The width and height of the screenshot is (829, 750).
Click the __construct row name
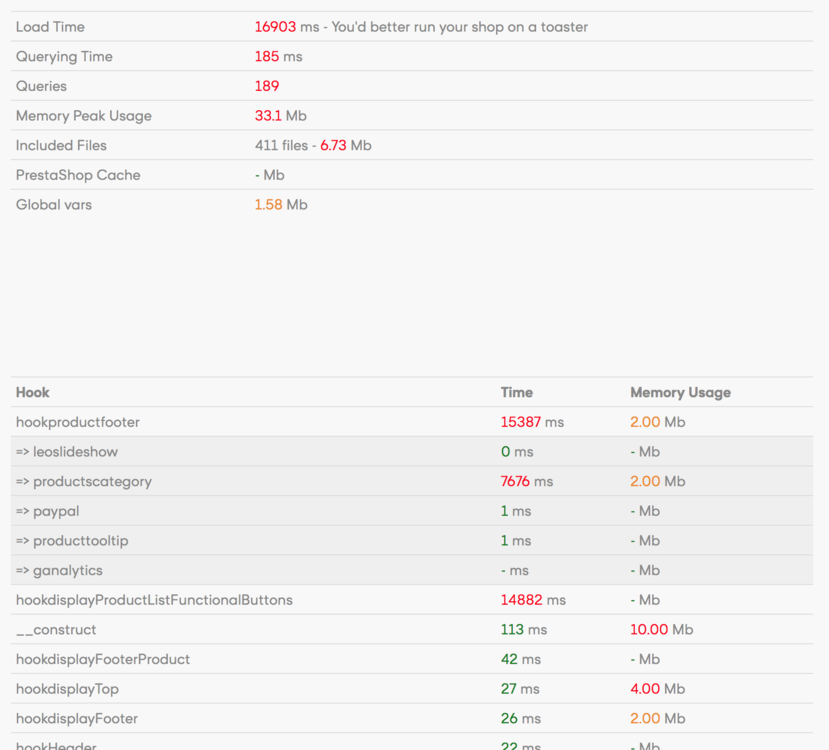click(x=56, y=630)
